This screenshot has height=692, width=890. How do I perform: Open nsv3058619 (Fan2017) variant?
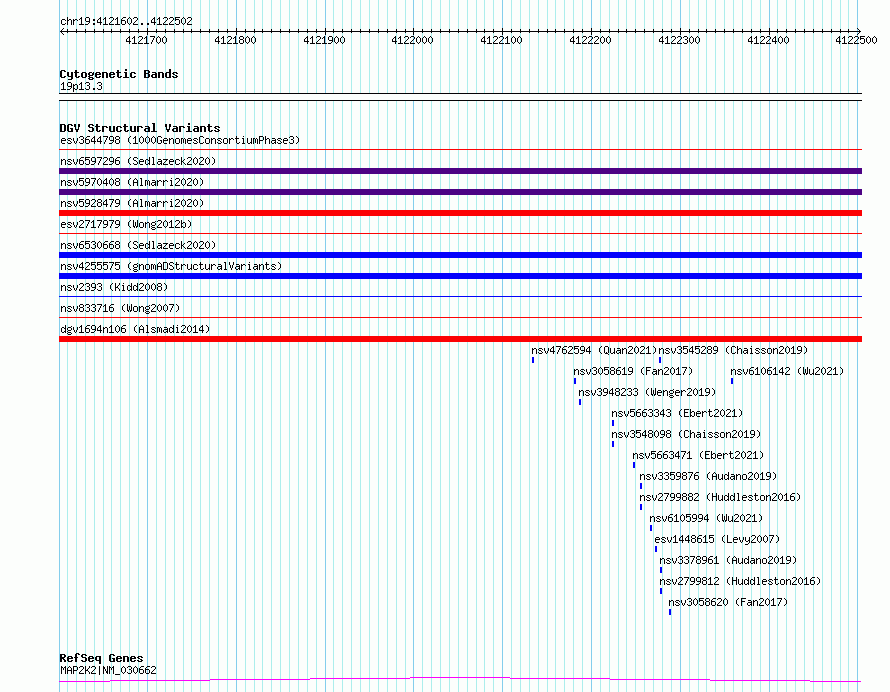633,371
